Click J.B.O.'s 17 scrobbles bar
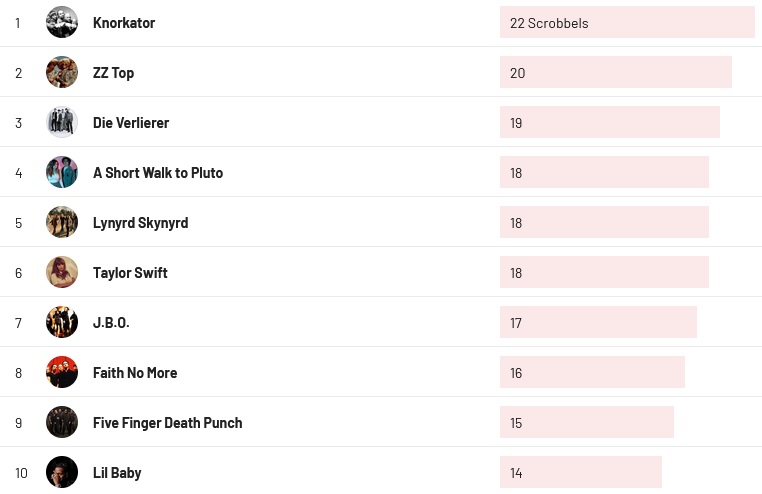 (598, 322)
